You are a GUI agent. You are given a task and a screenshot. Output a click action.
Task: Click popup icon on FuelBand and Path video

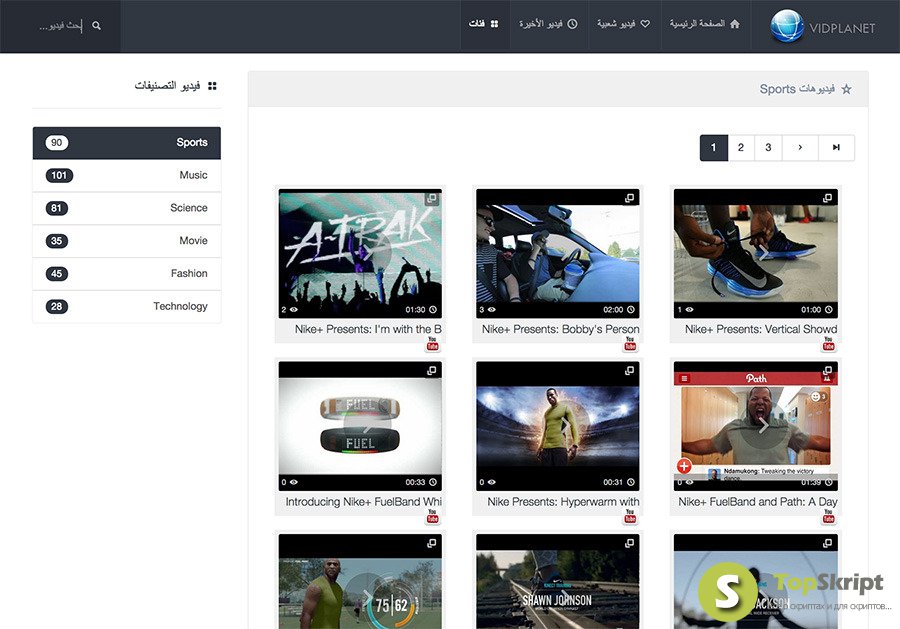point(827,371)
